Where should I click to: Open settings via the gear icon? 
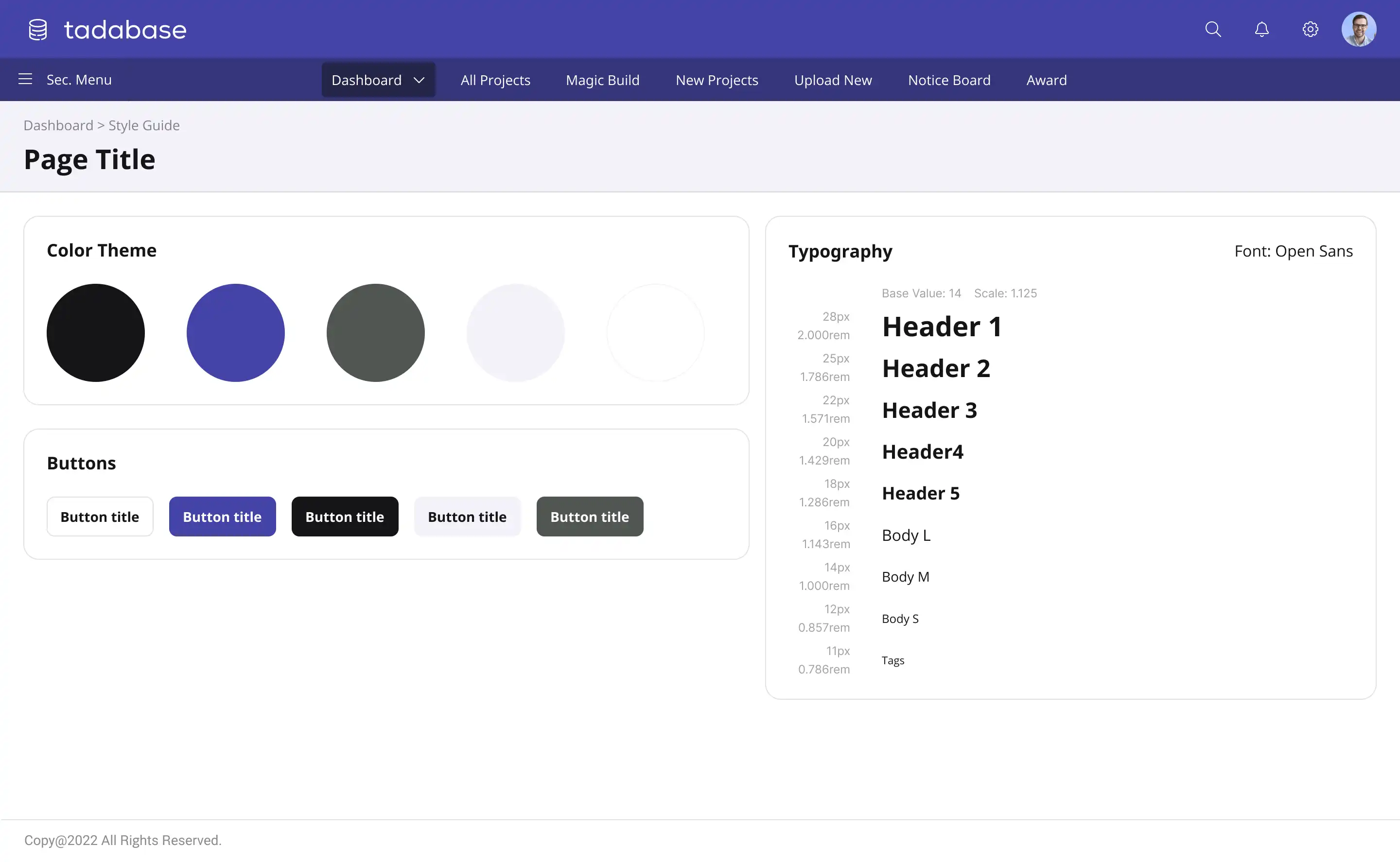click(x=1310, y=29)
